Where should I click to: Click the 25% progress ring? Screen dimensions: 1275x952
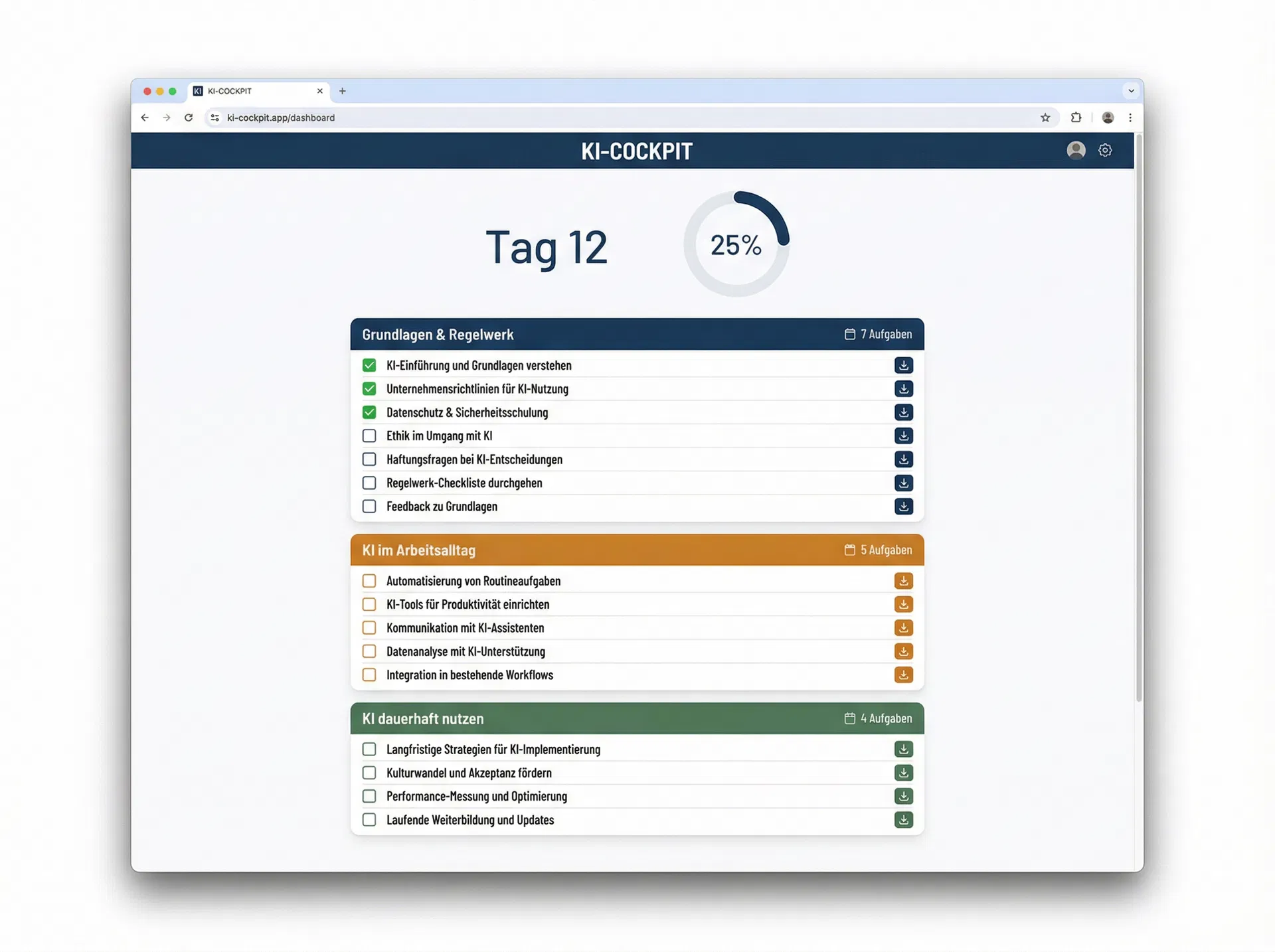pyautogui.click(x=736, y=244)
